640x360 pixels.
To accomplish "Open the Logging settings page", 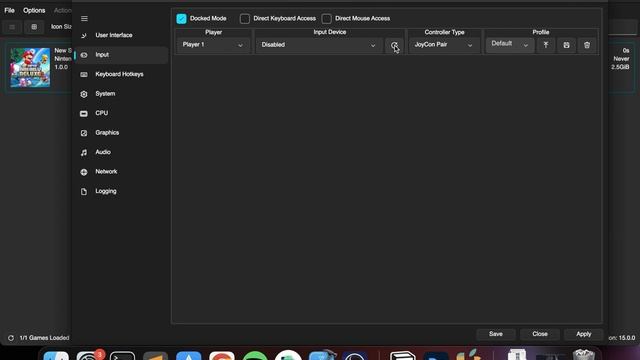I will pyautogui.click(x=121, y=191).
